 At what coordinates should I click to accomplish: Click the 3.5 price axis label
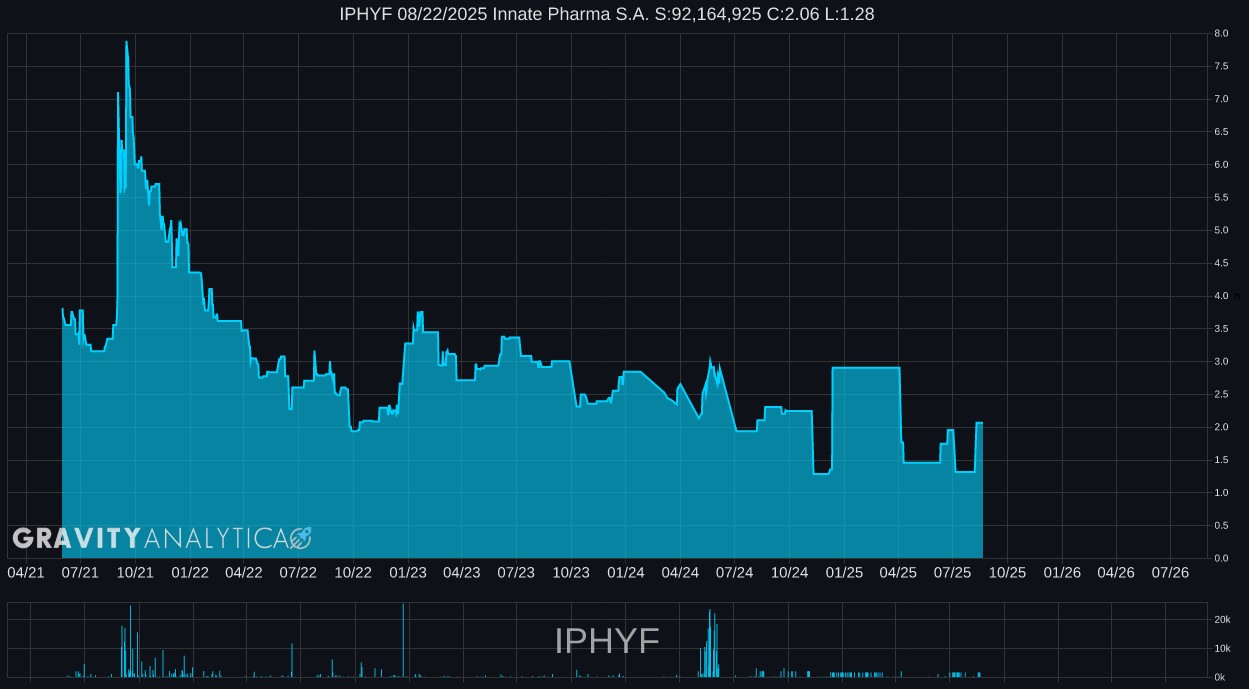pos(1221,329)
